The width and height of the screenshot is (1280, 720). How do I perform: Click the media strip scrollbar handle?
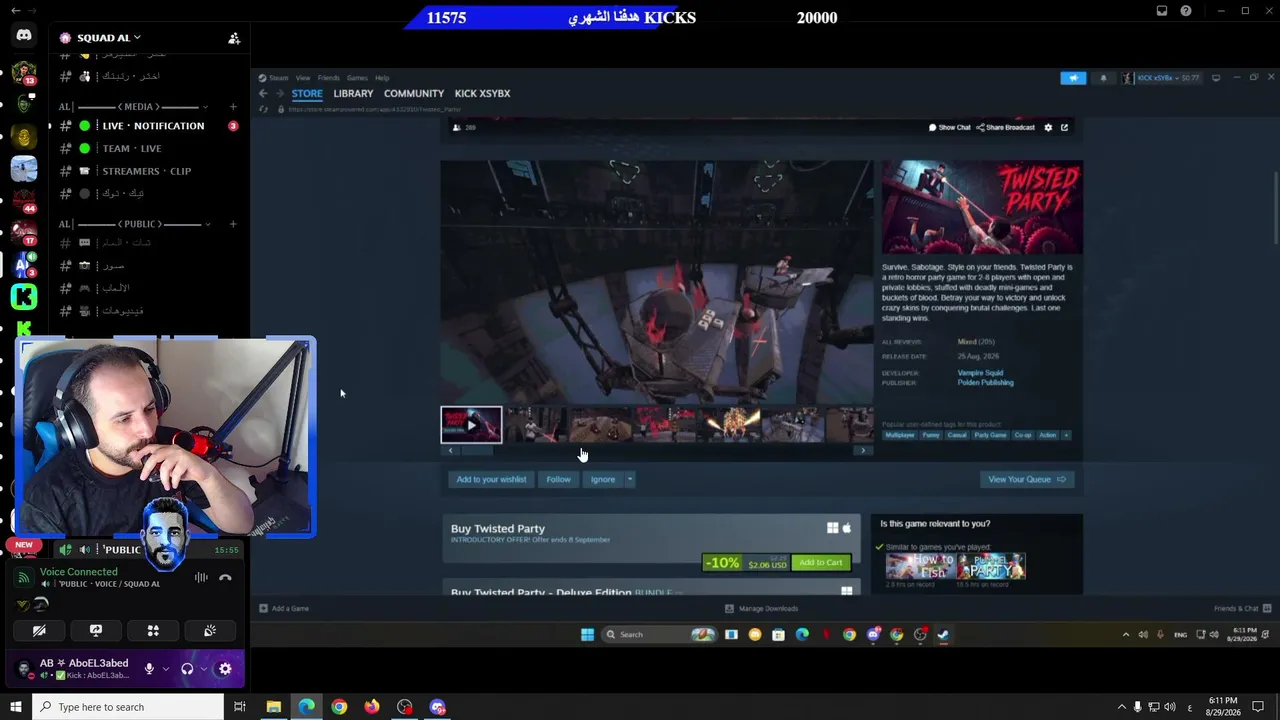(477, 451)
